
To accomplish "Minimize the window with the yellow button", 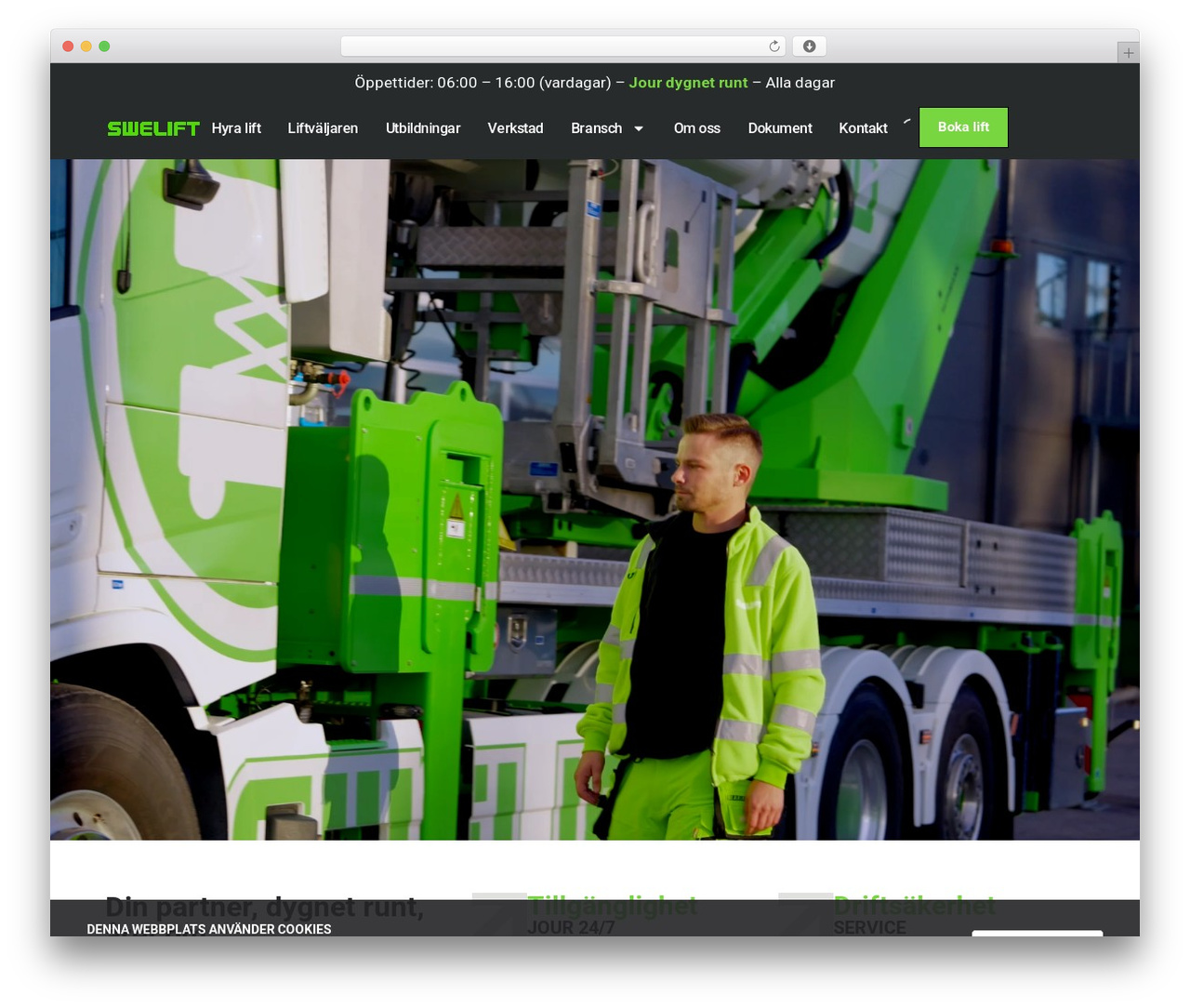I will [x=86, y=46].
